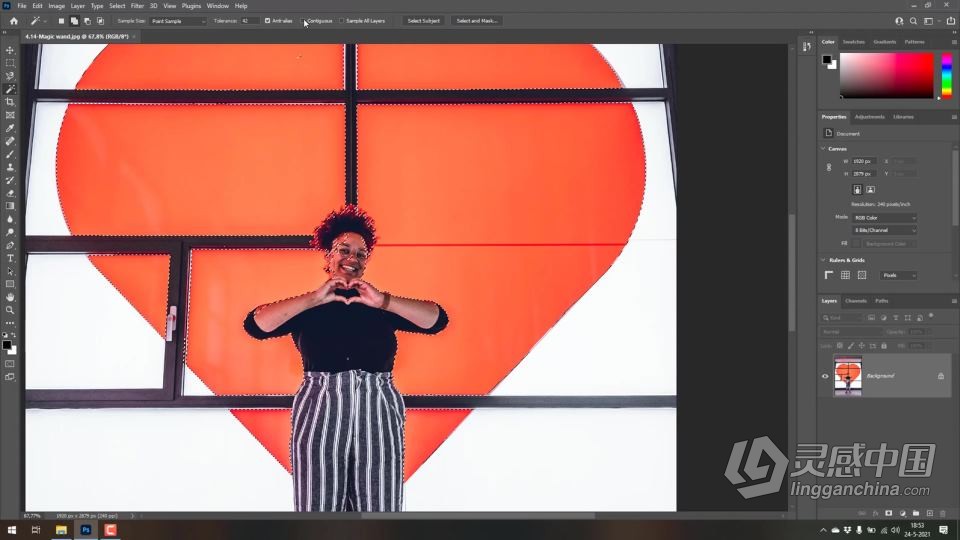The height and width of the screenshot is (540, 960).
Task: Click the foreground color swatch in toolbox
Action: [x=7, y=345]
